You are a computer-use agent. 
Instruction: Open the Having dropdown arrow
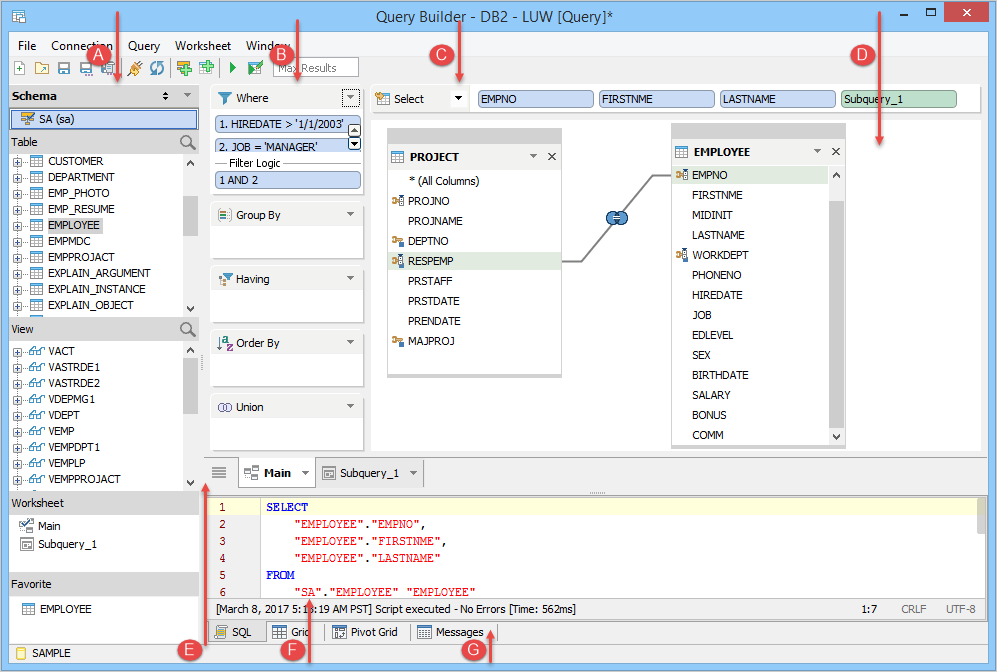click(x=350, y=278)
